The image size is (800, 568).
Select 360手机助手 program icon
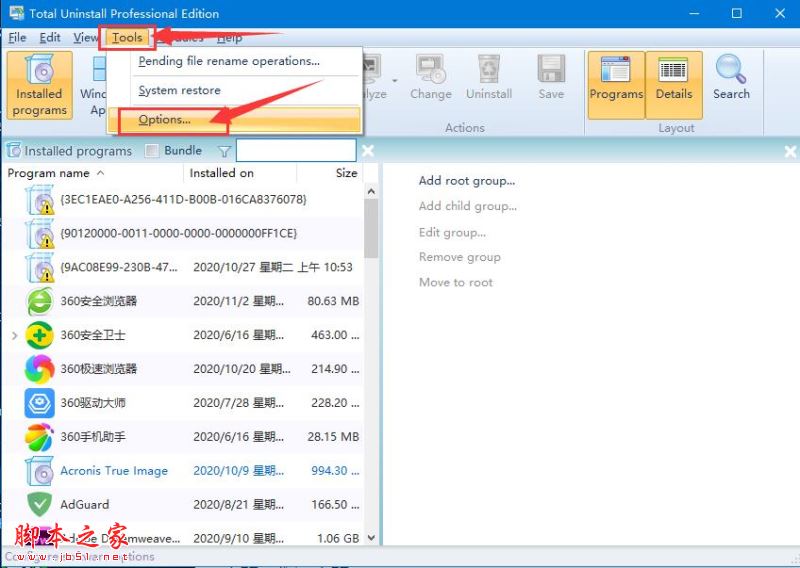pos(39,437)
